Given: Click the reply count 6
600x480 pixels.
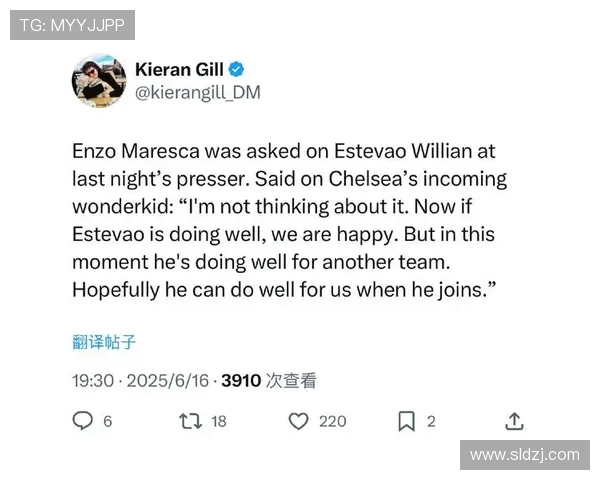Looking at the screenshot, I should point(108,421).
